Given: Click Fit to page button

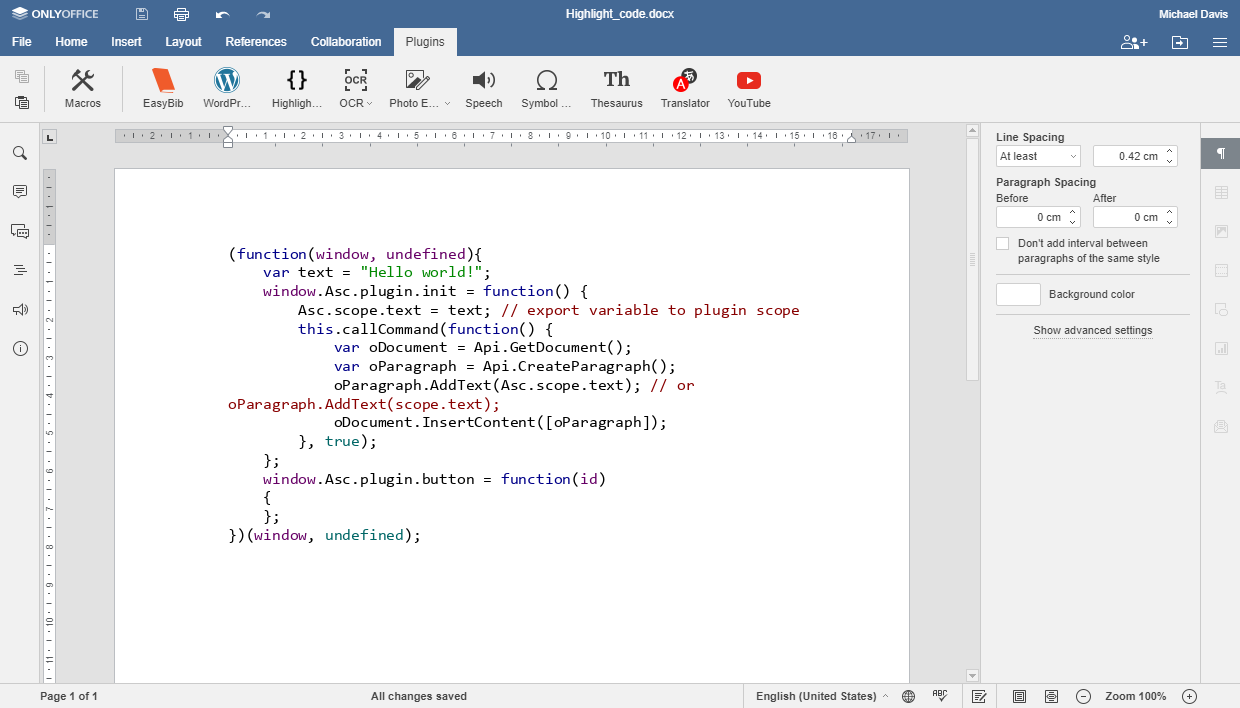Looking at the screenshot, I should 1019,696.
